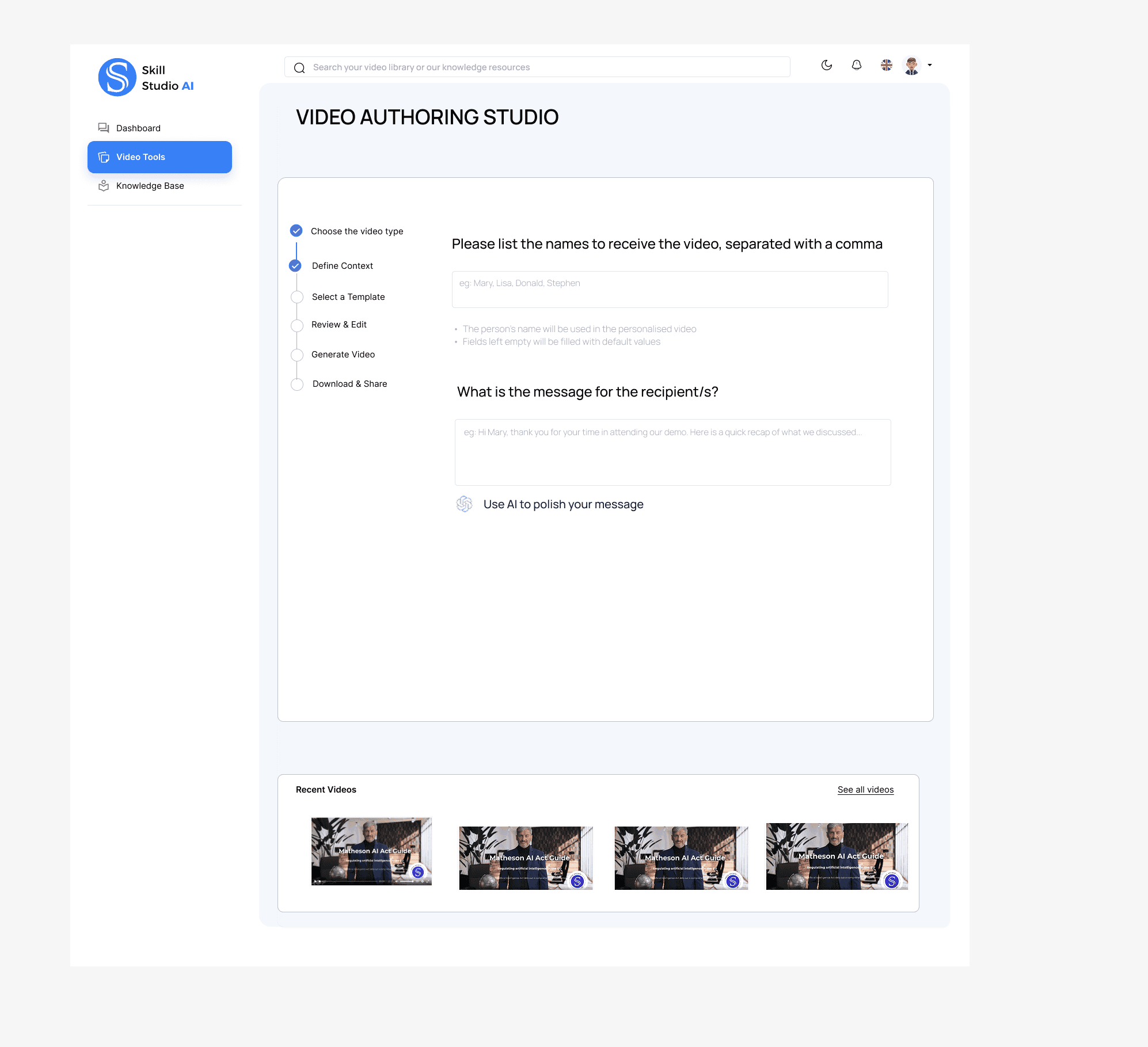This screenshot has width=1148, height=1047.
Task: Click Use AI to polish your message
Action: 563,505
